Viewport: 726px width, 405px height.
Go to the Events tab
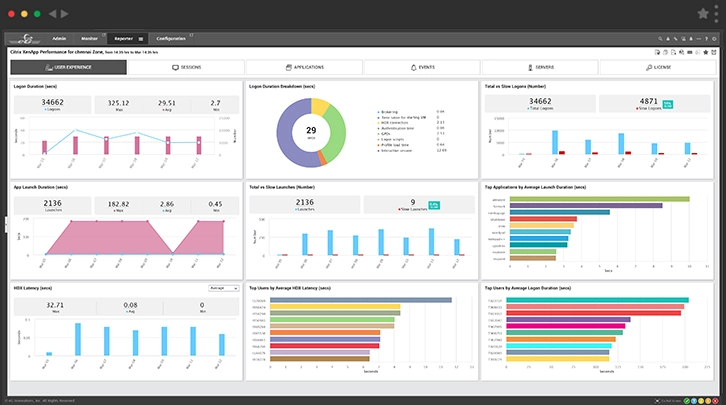pos(422,67)
